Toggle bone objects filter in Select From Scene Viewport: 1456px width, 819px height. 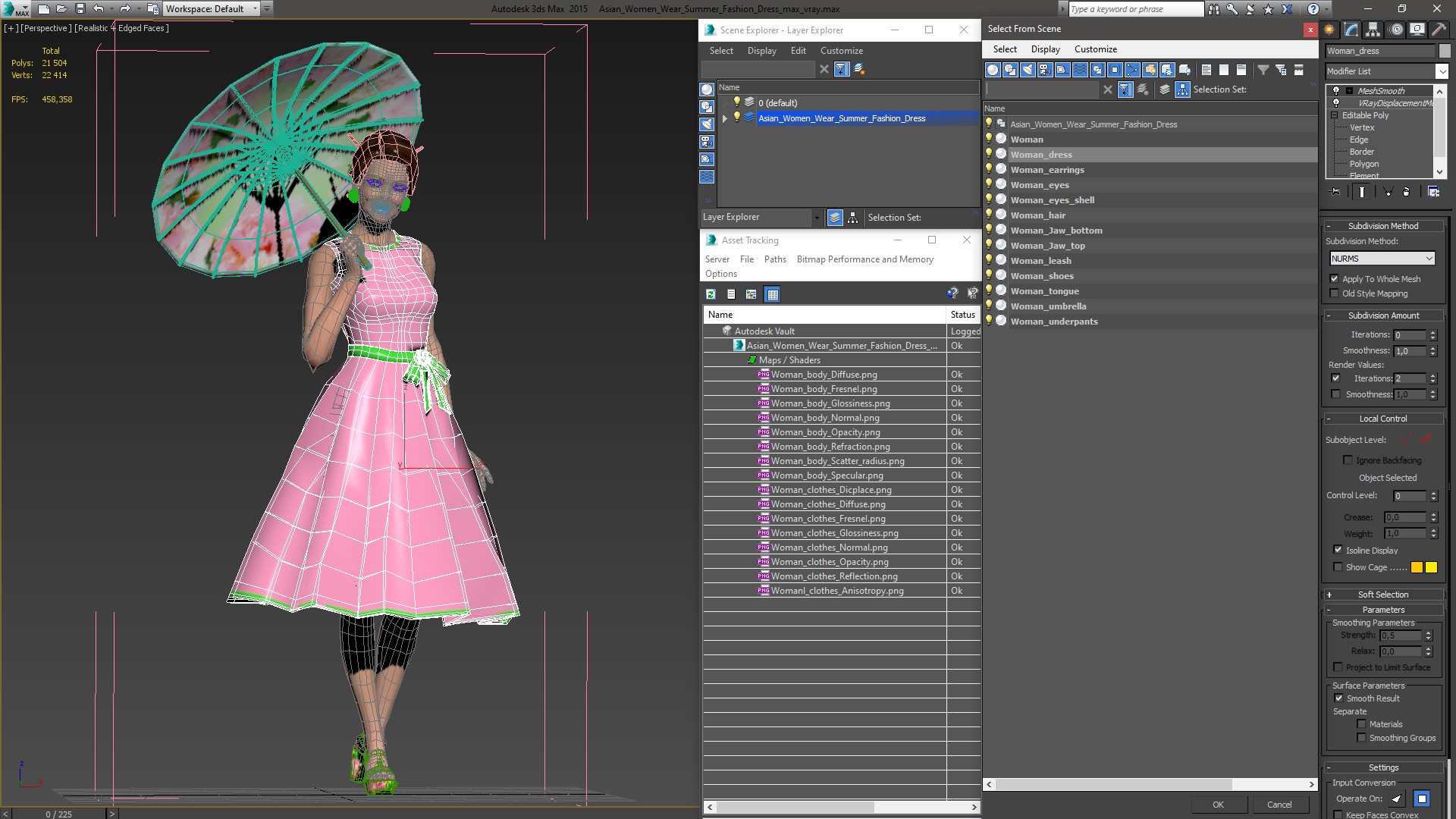tap(1132, 70)
